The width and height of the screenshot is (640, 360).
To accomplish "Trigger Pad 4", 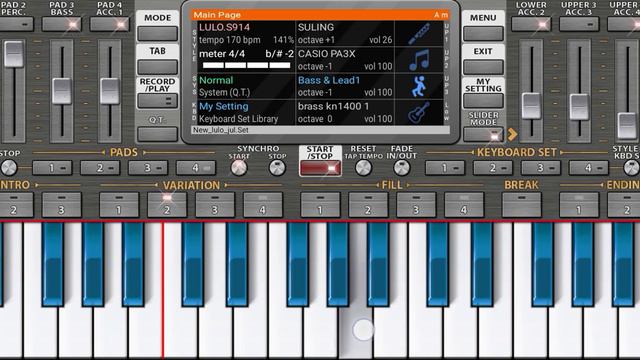I will (x=196, y=168).
